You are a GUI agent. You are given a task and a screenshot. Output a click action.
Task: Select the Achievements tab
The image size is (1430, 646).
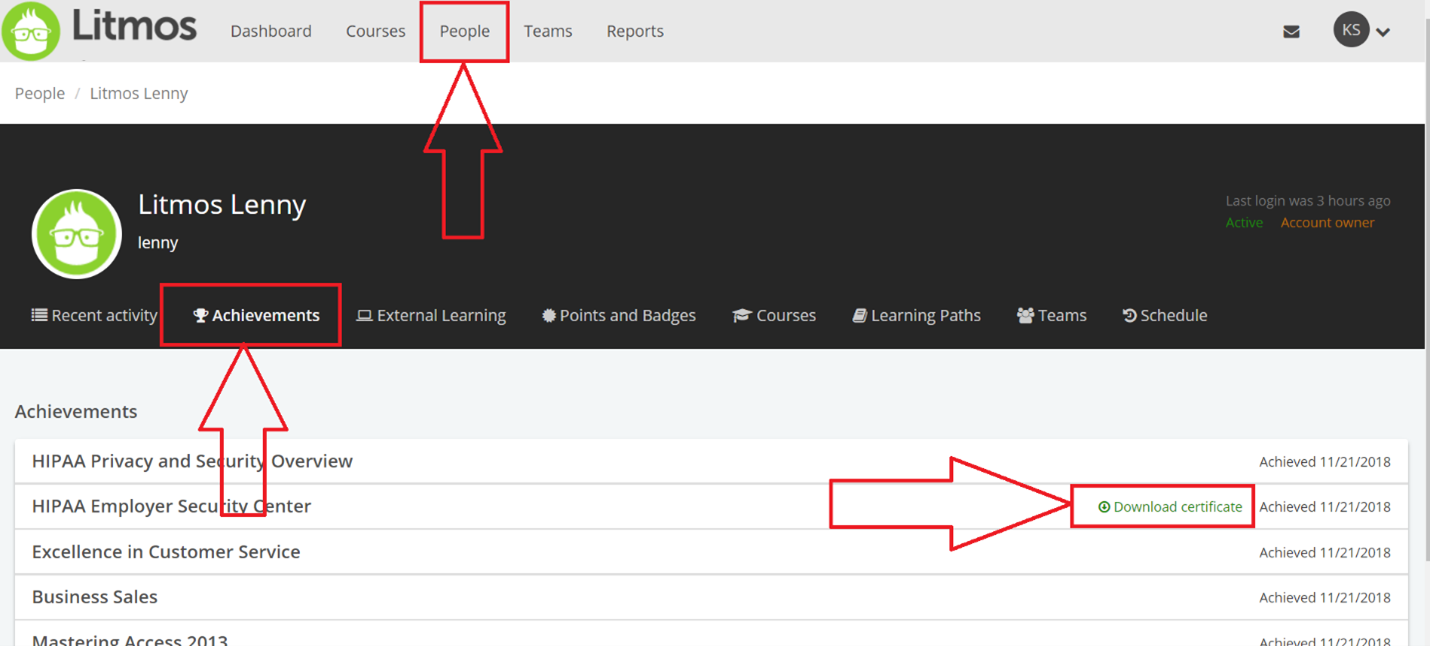point(256,315)
